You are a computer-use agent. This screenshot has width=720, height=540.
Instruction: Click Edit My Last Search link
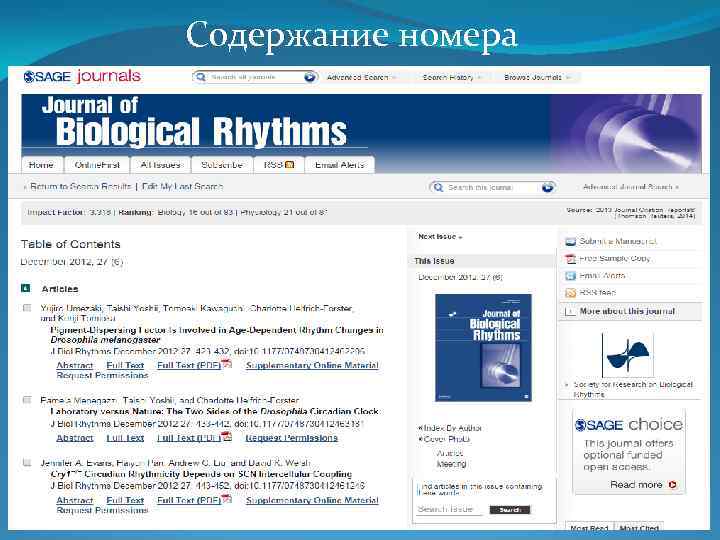182,186
